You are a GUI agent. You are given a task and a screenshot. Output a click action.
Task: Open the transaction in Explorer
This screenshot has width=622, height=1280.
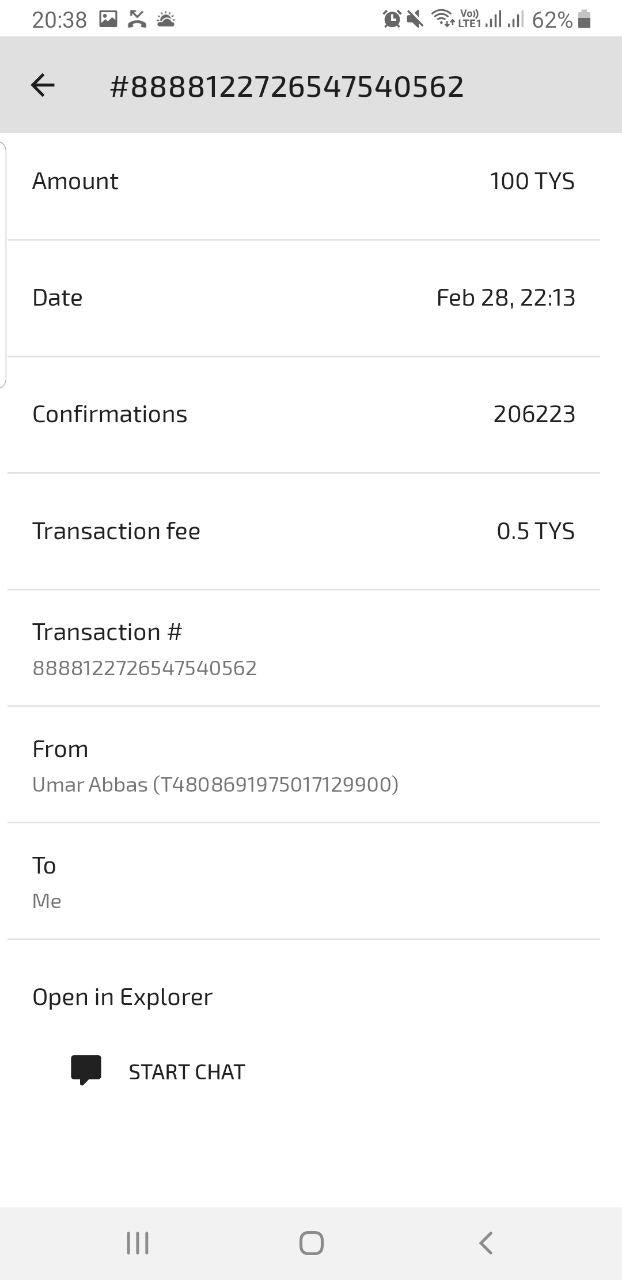tap(122, 996)
